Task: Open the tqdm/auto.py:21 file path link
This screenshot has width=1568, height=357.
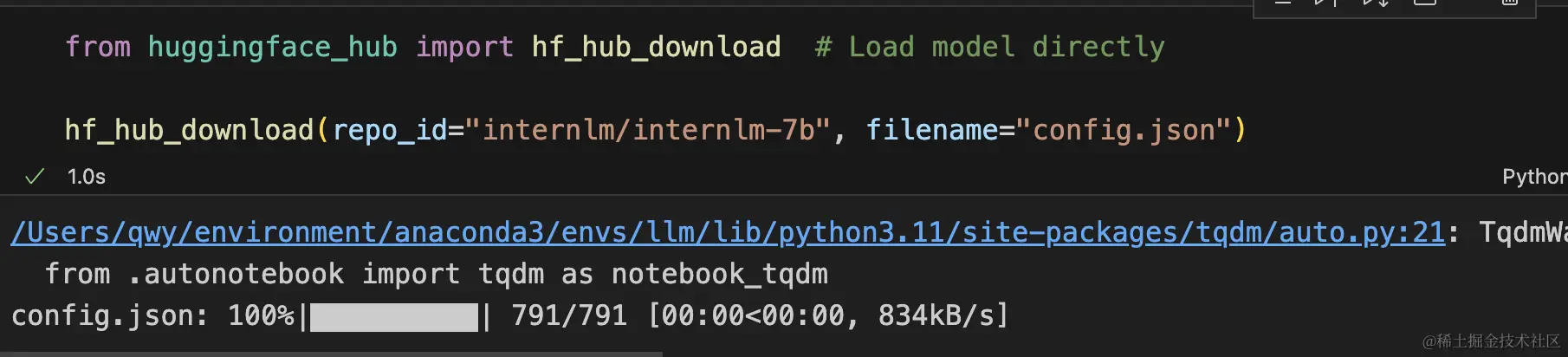Action: [728, 232]
